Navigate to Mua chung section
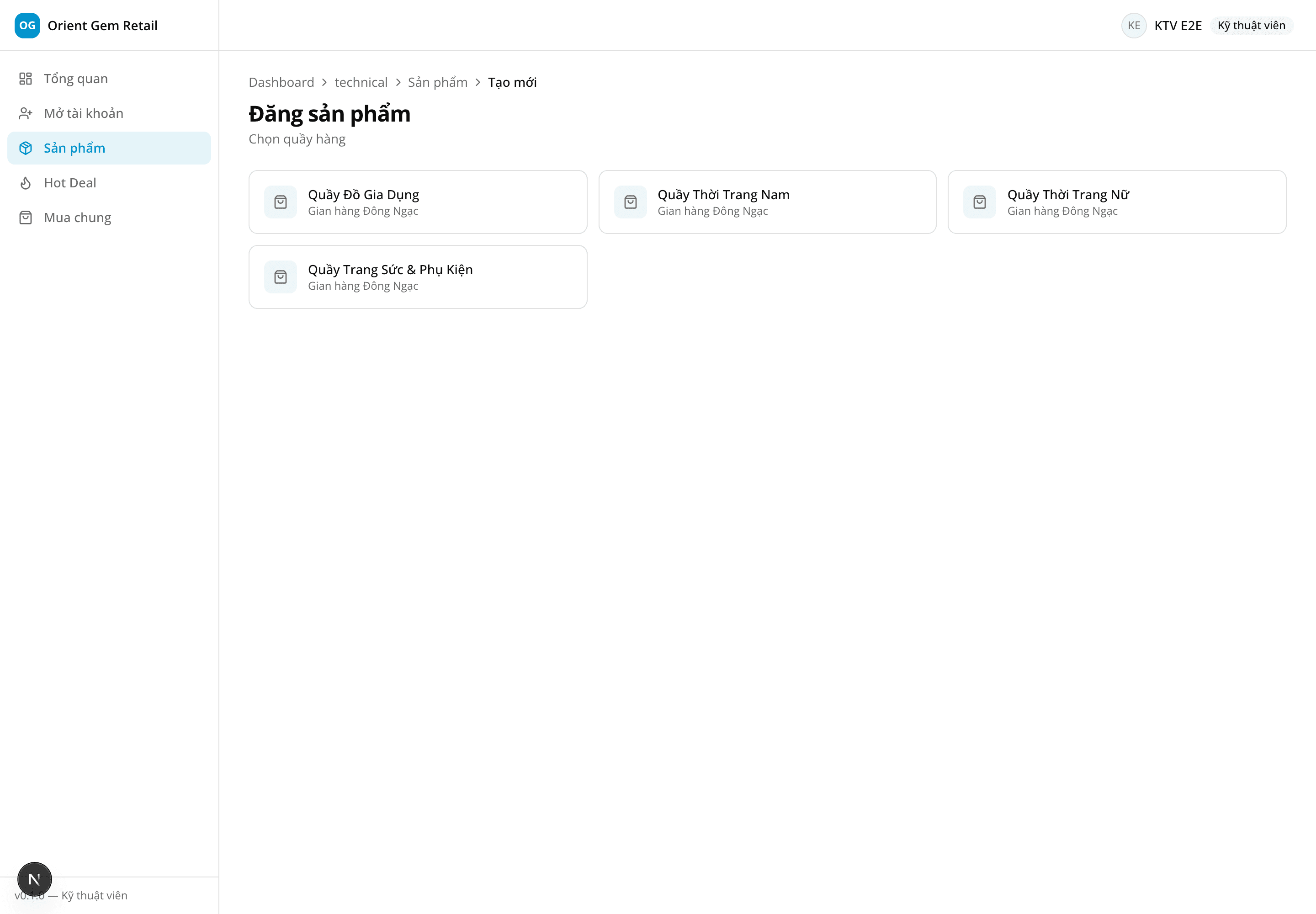 pos(109,218)
